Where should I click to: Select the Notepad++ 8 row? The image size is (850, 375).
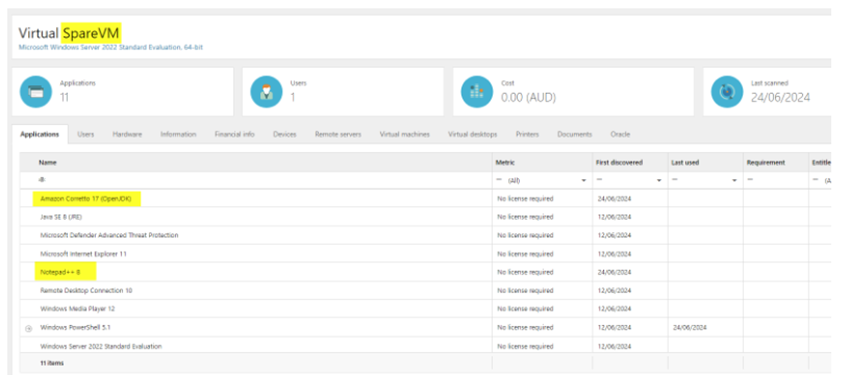click(x=426, y=272)
